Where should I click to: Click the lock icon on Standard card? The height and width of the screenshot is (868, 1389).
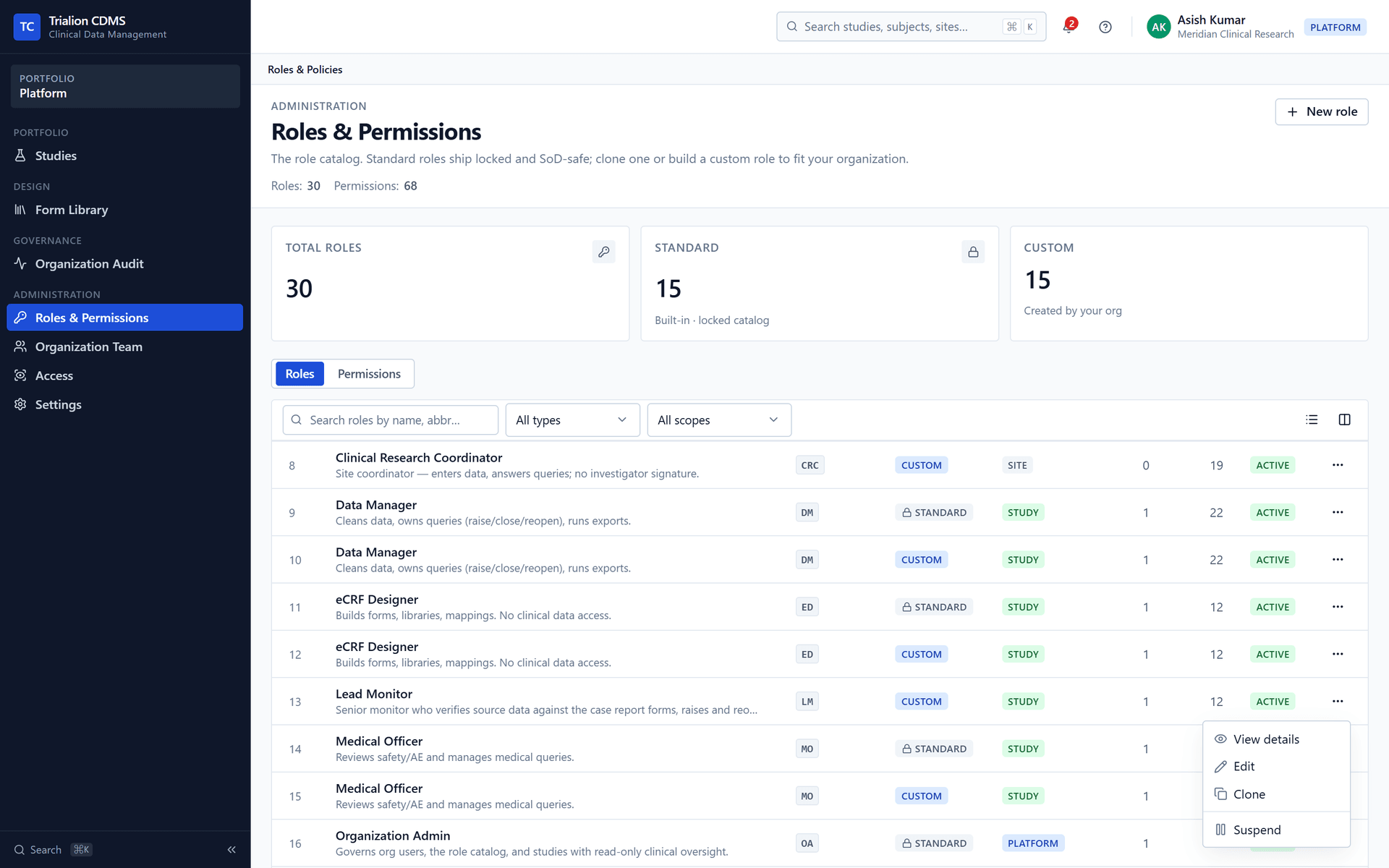[973, 252]
